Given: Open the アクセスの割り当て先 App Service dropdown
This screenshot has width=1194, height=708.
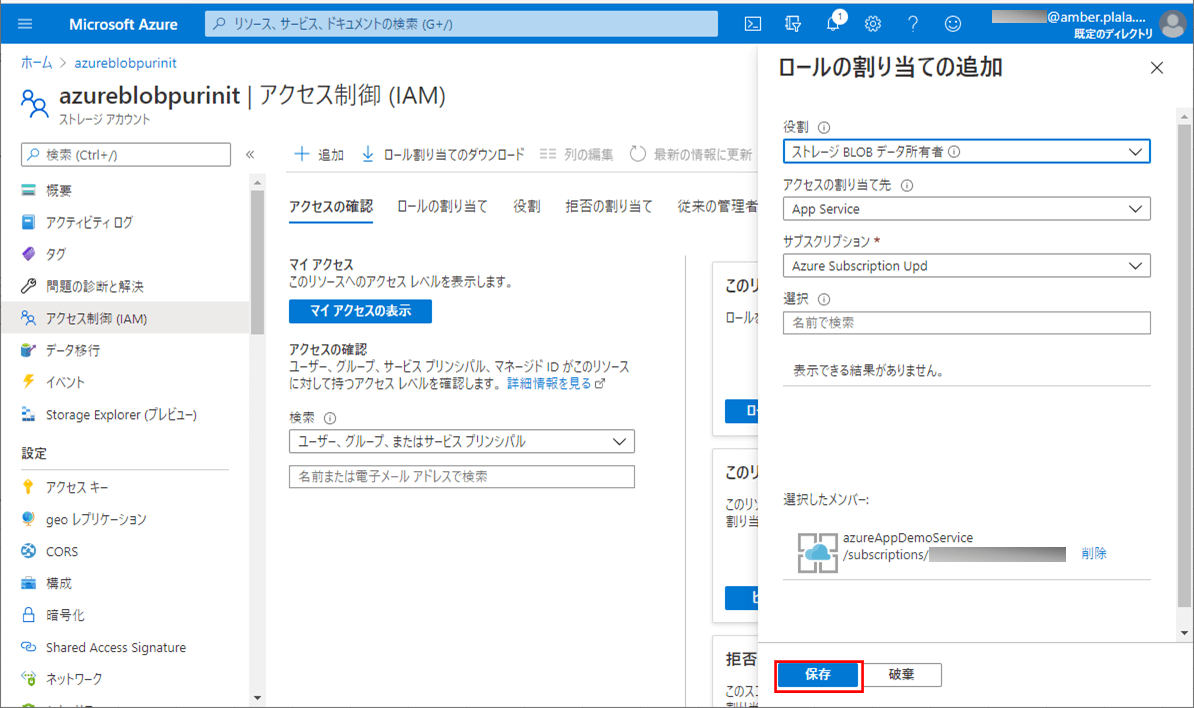Looking at the screenshot, I should 966,209.
